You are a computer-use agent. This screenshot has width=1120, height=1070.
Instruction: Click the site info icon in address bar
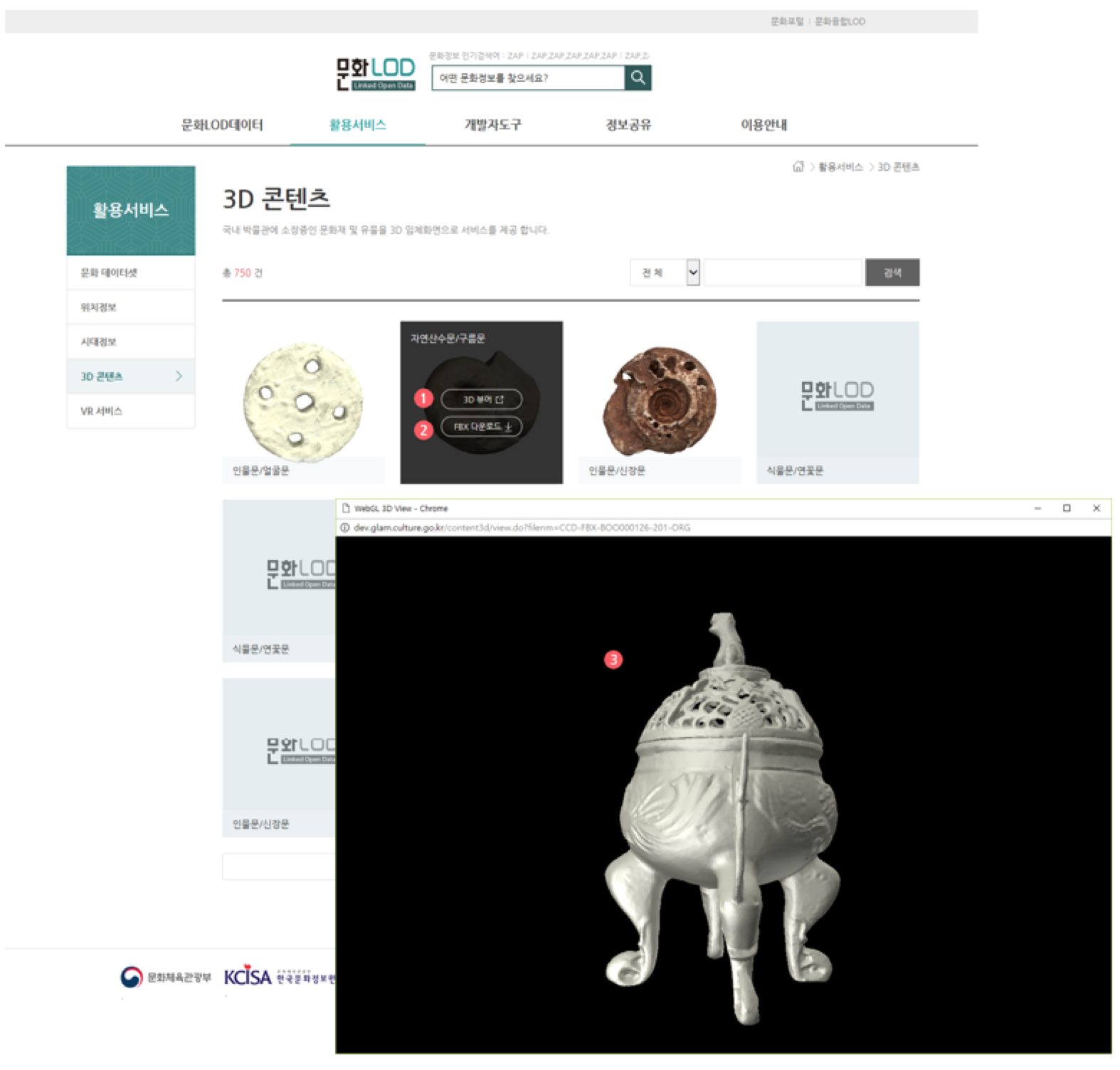coord(344,528)
